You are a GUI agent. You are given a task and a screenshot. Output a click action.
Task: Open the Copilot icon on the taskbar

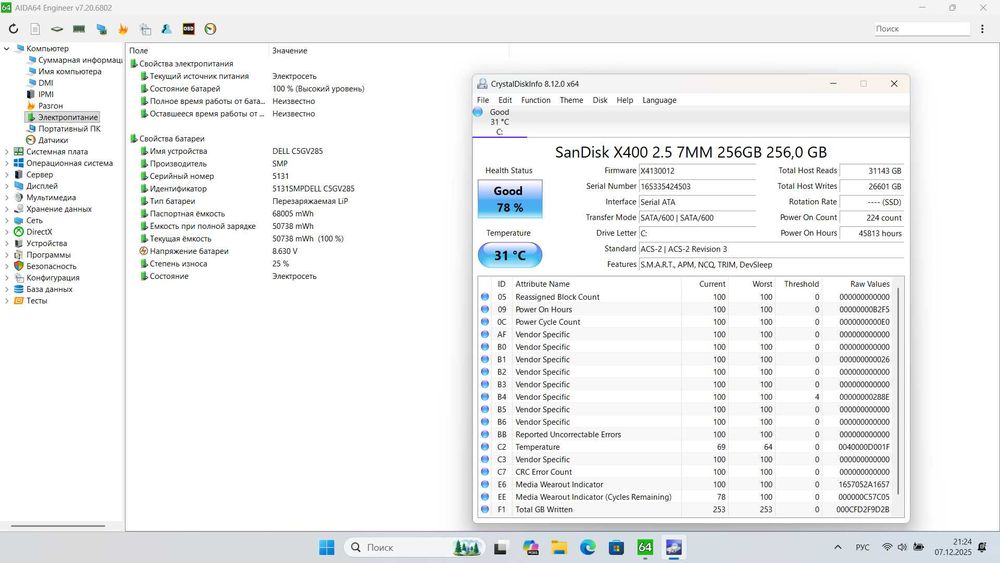click(x=530, y=547)
